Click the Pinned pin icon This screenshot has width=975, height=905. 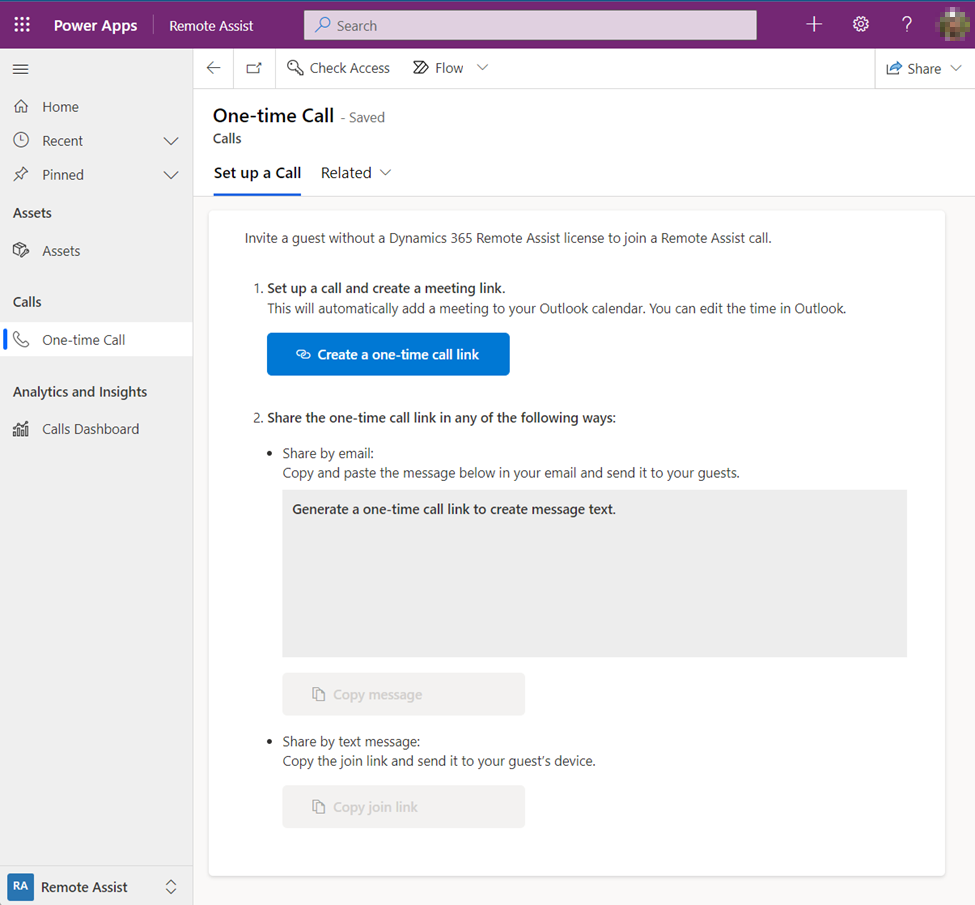[21, 174]
